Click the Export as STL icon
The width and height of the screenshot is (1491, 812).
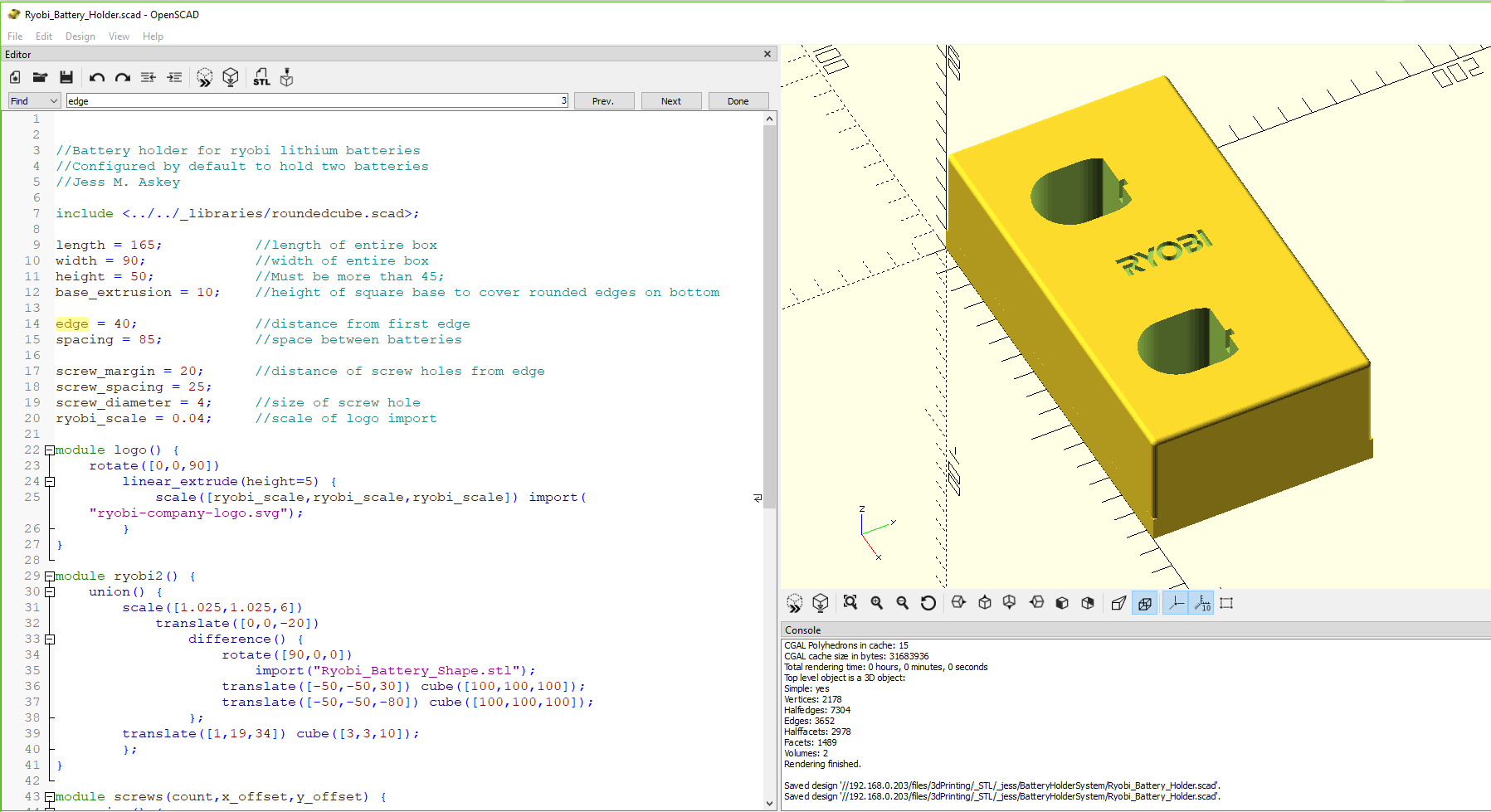(261, 78)
